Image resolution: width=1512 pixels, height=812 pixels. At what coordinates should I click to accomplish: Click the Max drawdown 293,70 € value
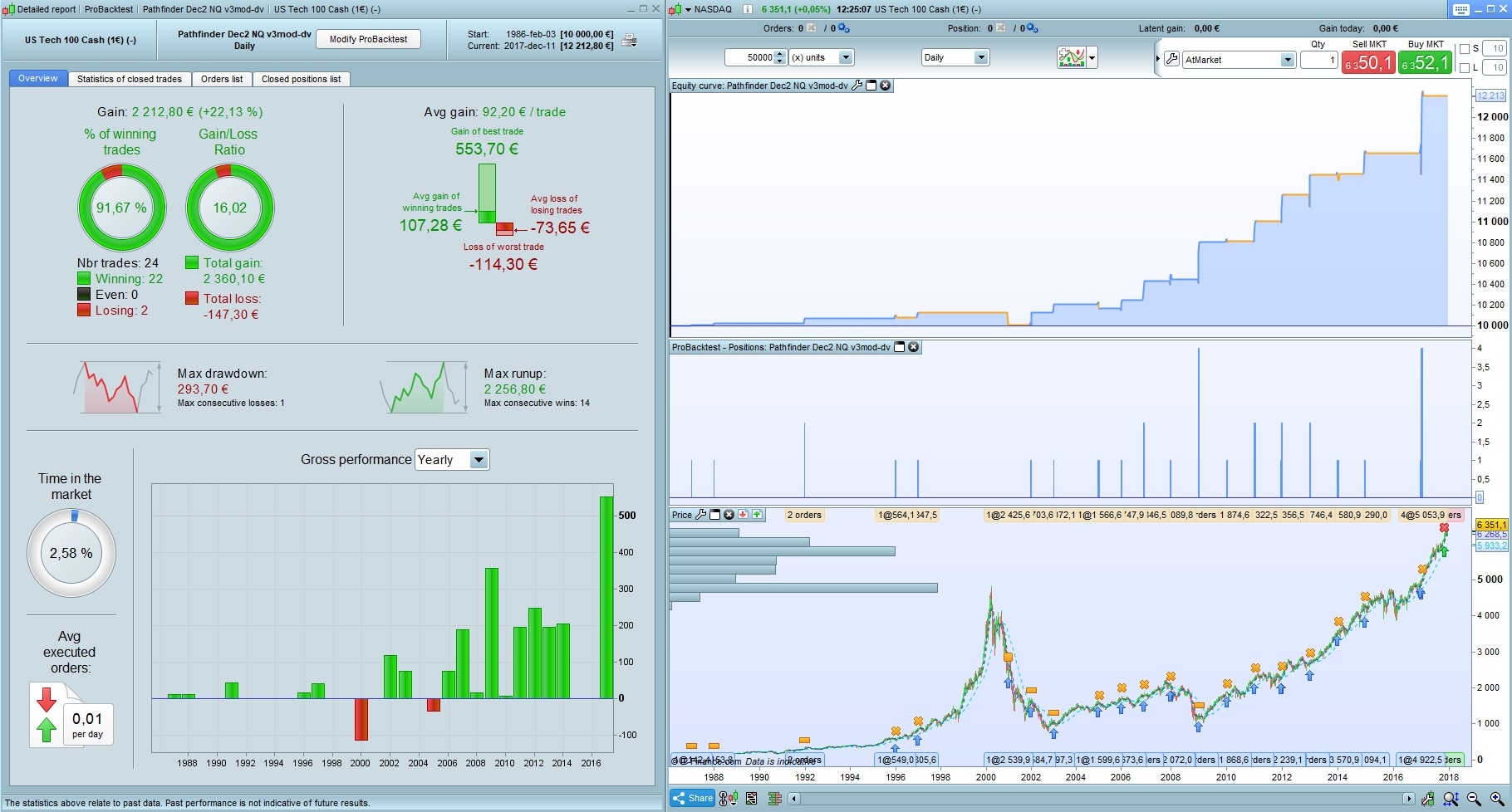point(203,389)
